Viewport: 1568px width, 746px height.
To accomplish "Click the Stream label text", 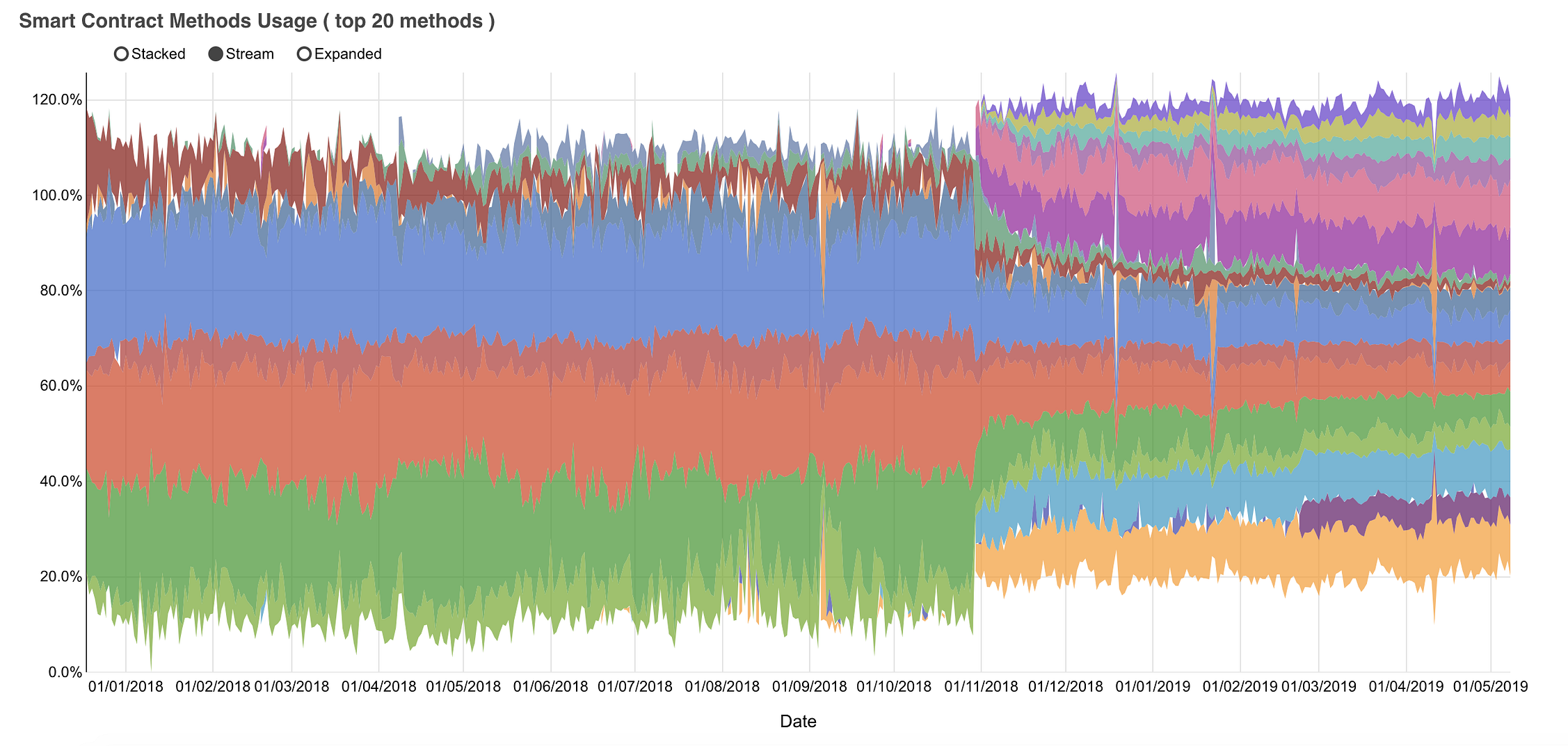I will [x=250, y=54].
